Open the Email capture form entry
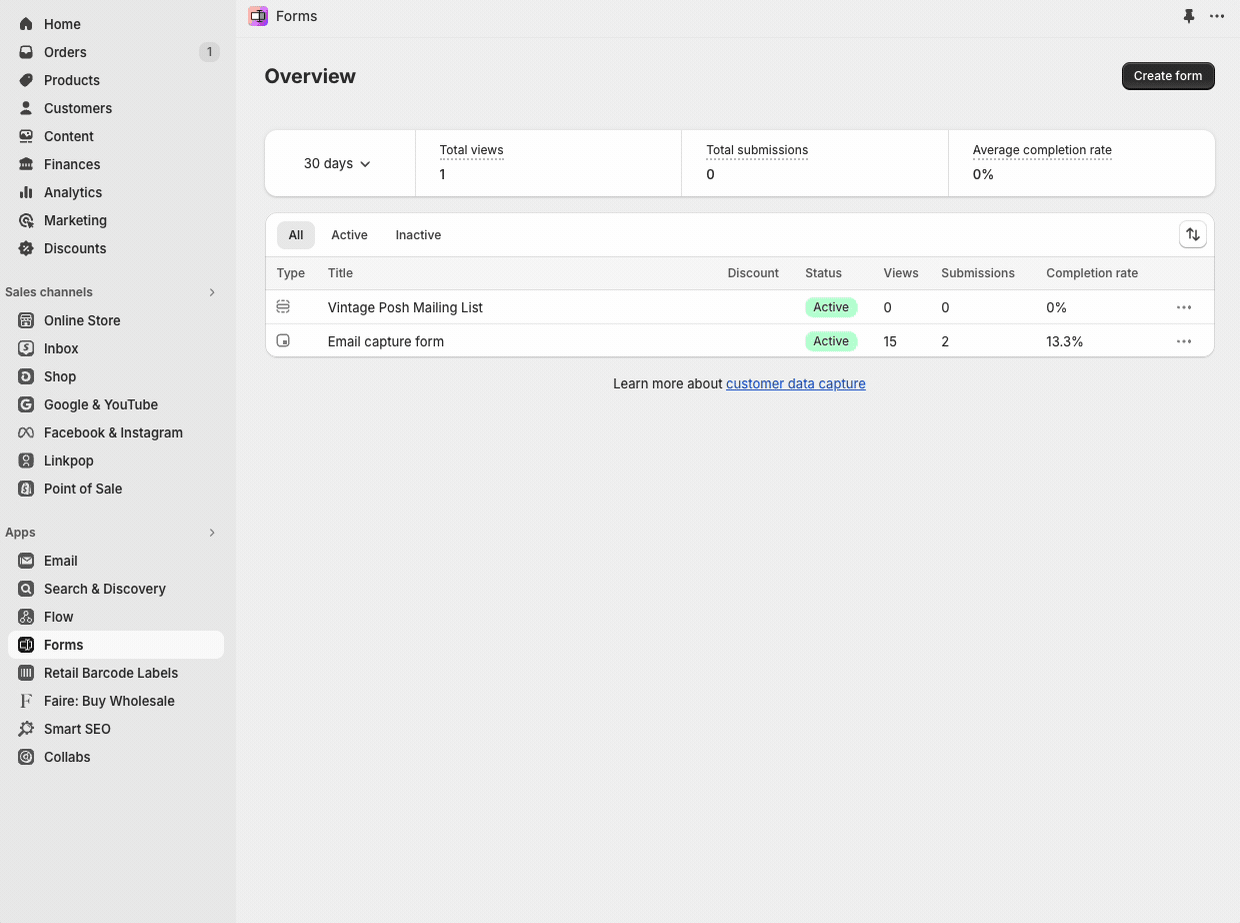This screenshot has height=923, width=1240. click(385, 341)
